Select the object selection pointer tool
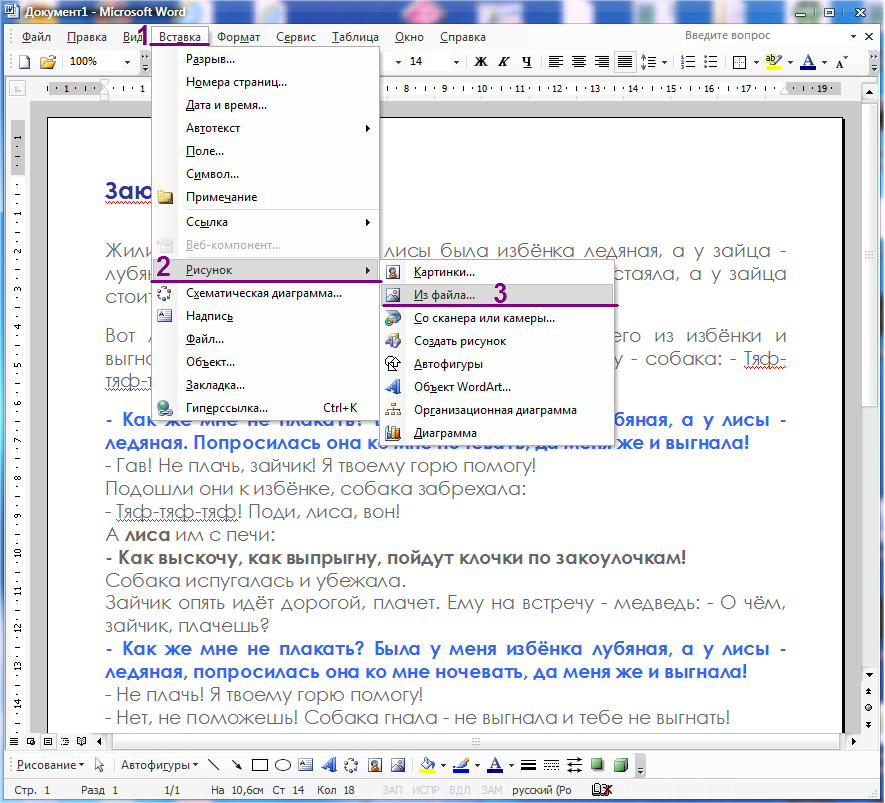Image resolution: width=885 pixels, height=803 pixels. pyautogui.click(x=100, y=766)
